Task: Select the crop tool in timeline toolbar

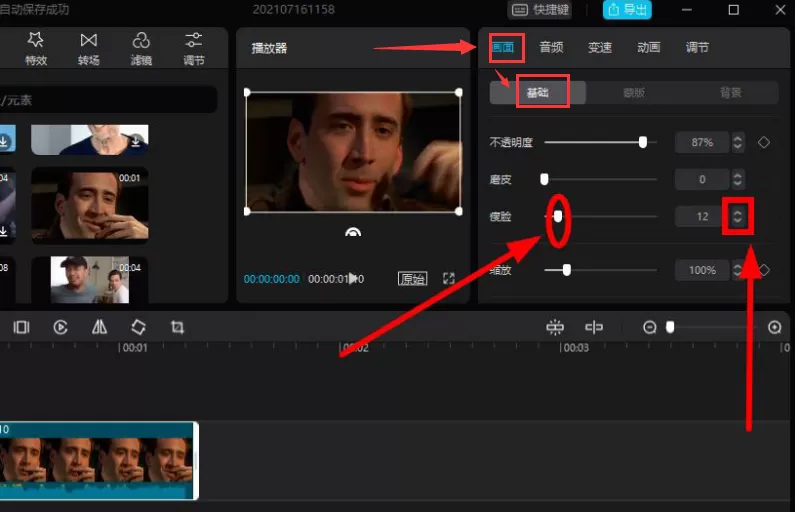Action: (x=177, y=327)
